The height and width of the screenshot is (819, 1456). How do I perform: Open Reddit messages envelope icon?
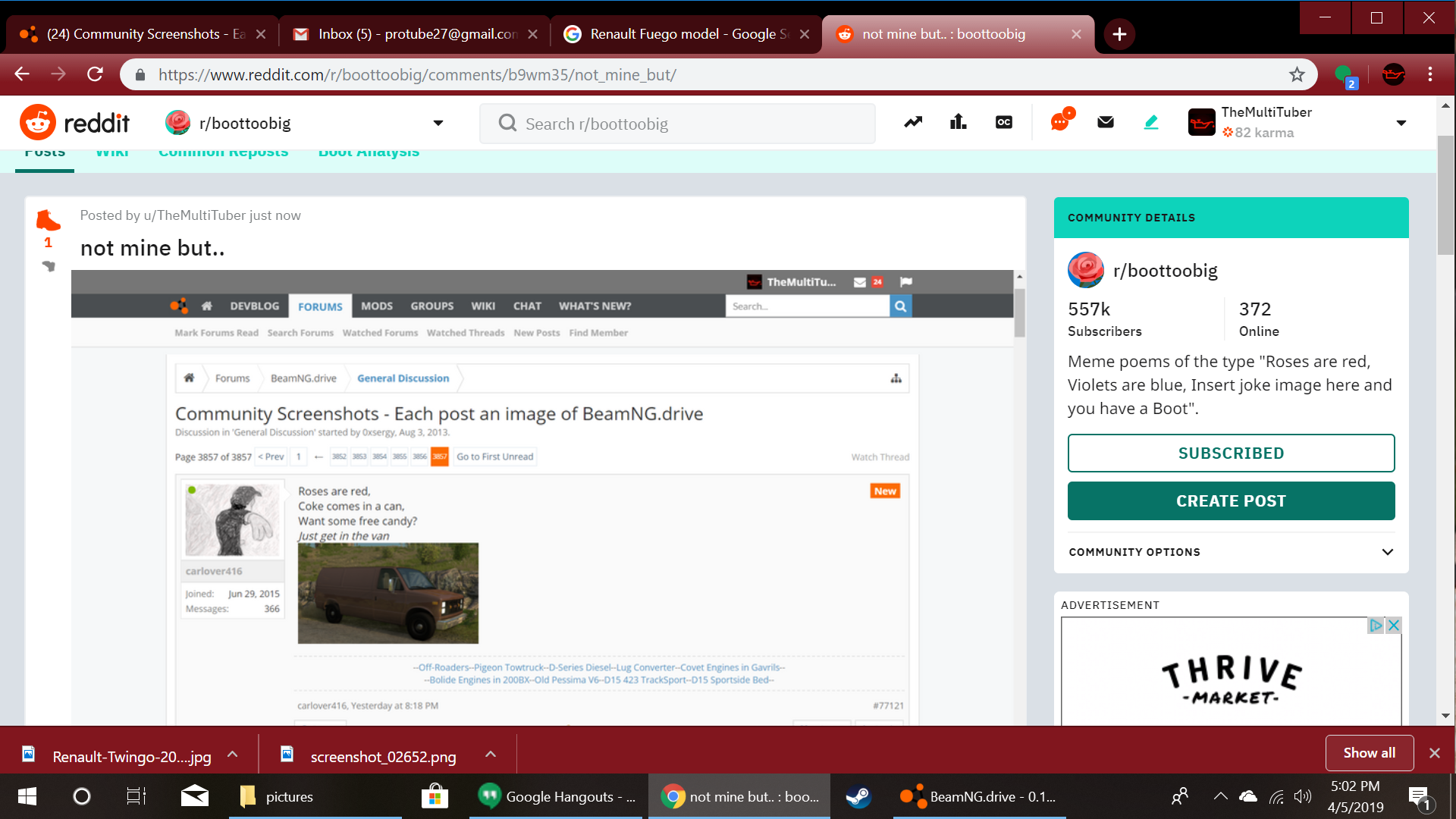(x=1106, y=122)
